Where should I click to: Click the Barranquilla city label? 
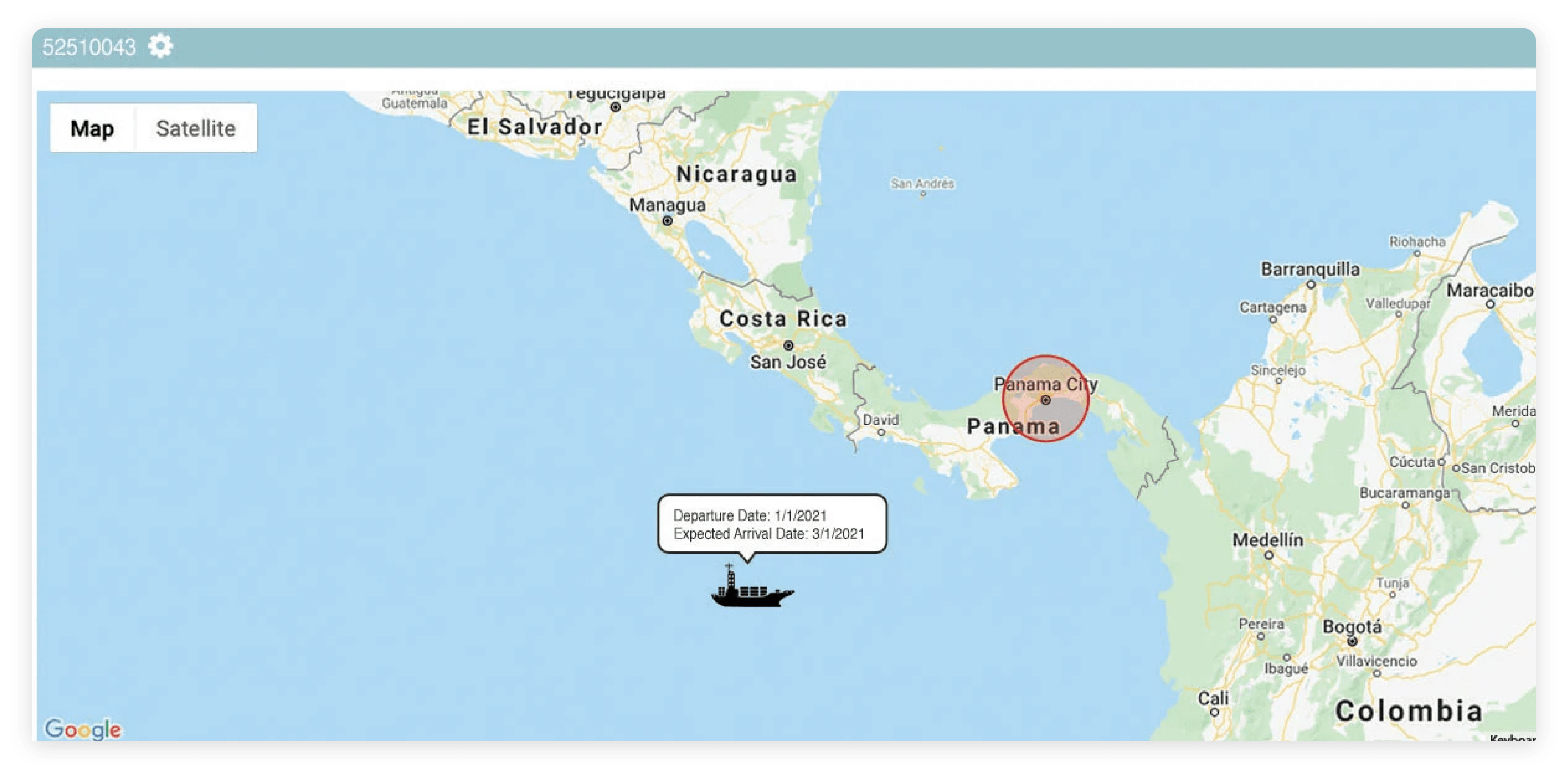[x=1310, y=269]
